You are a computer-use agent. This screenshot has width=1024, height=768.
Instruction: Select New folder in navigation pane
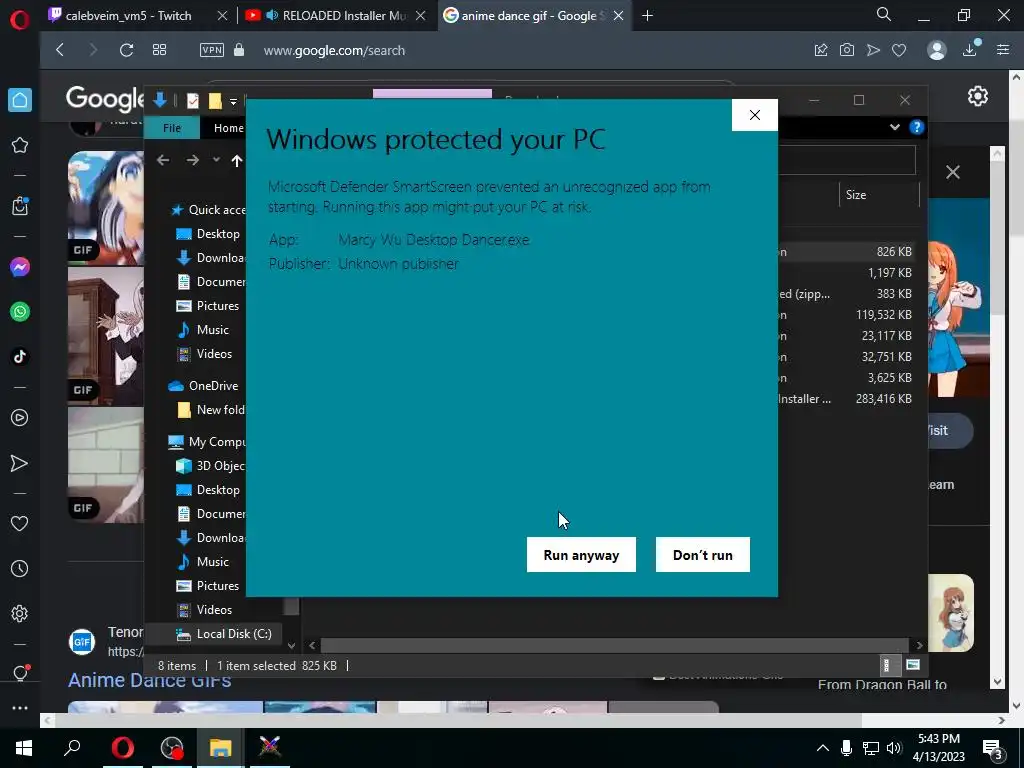[210, 410]
